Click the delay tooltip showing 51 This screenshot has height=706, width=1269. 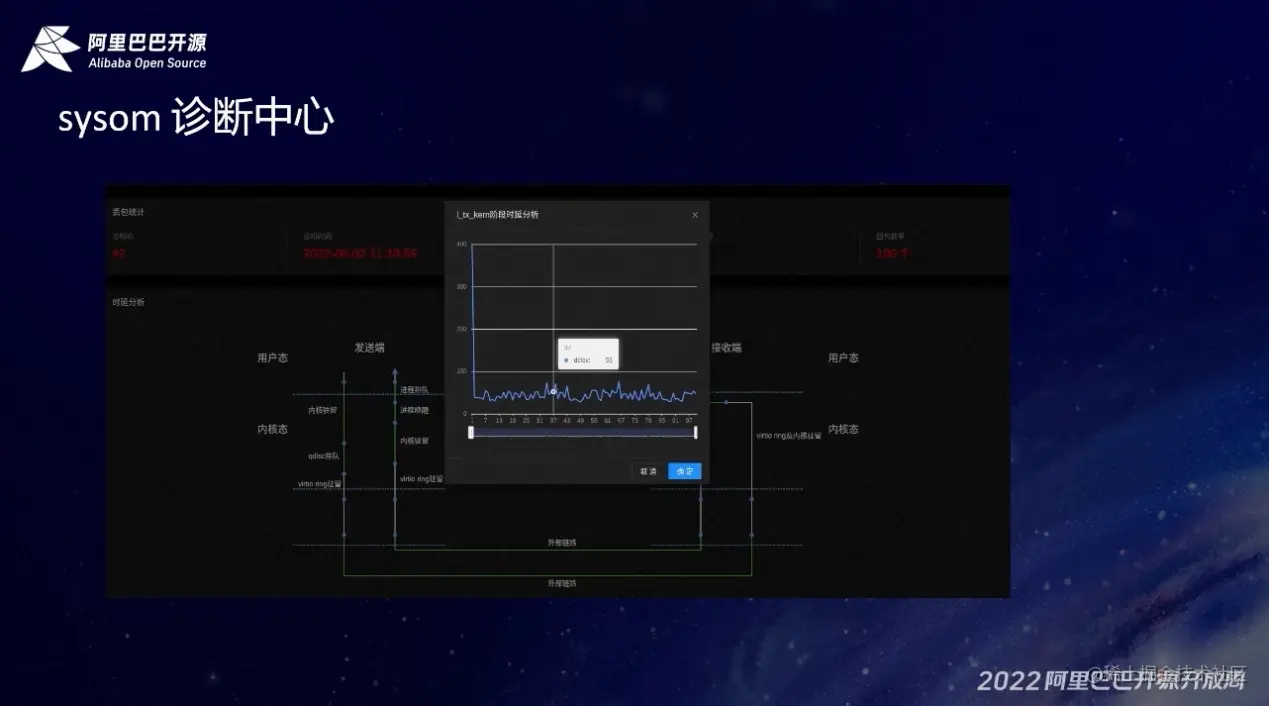click(x=588, y=354)
